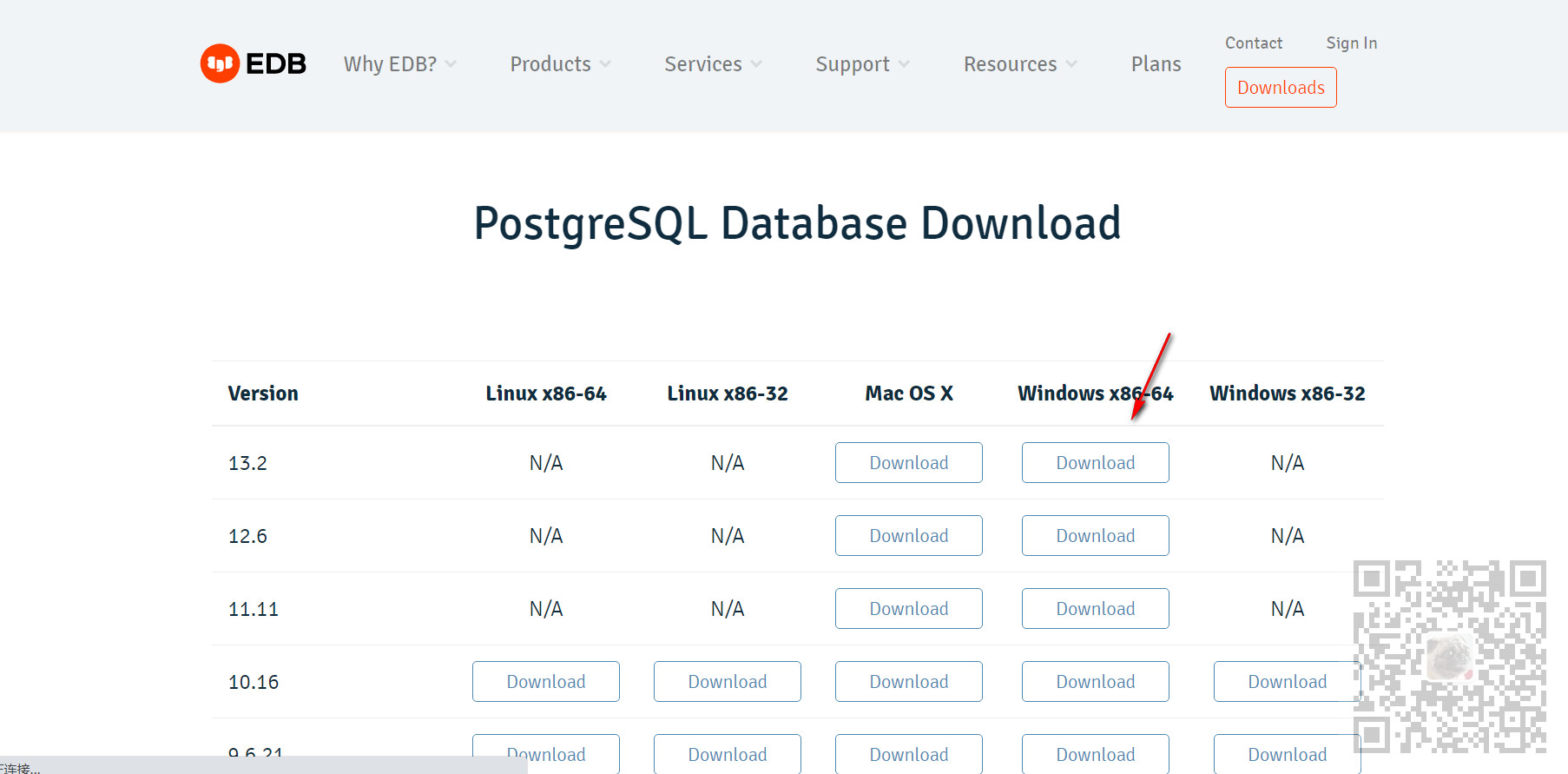Download version 12.6 for Mac OS X
This screenshot has height=774, width=1568.
pos(909,535)
